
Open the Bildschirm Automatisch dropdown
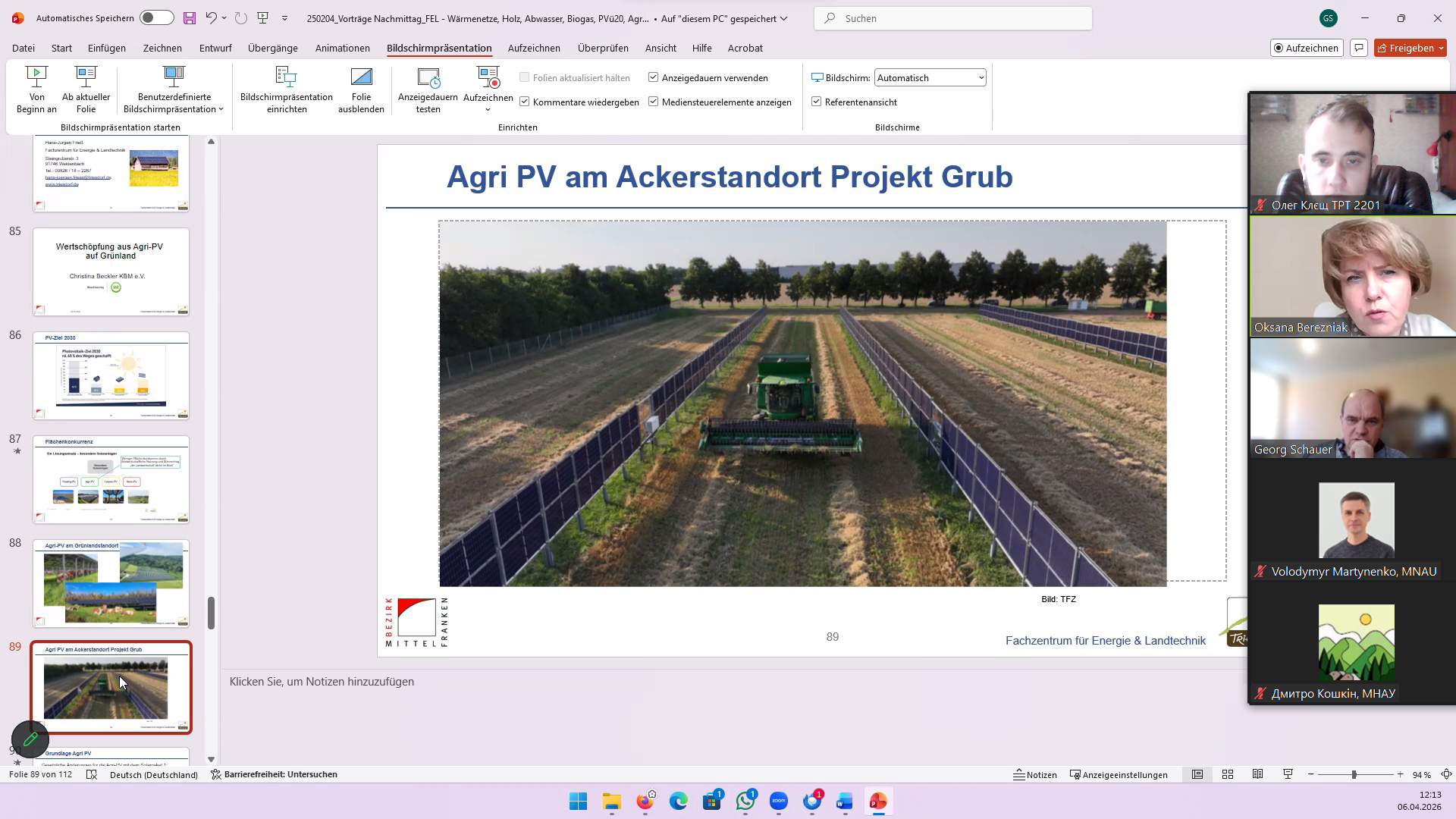[981, 78]
